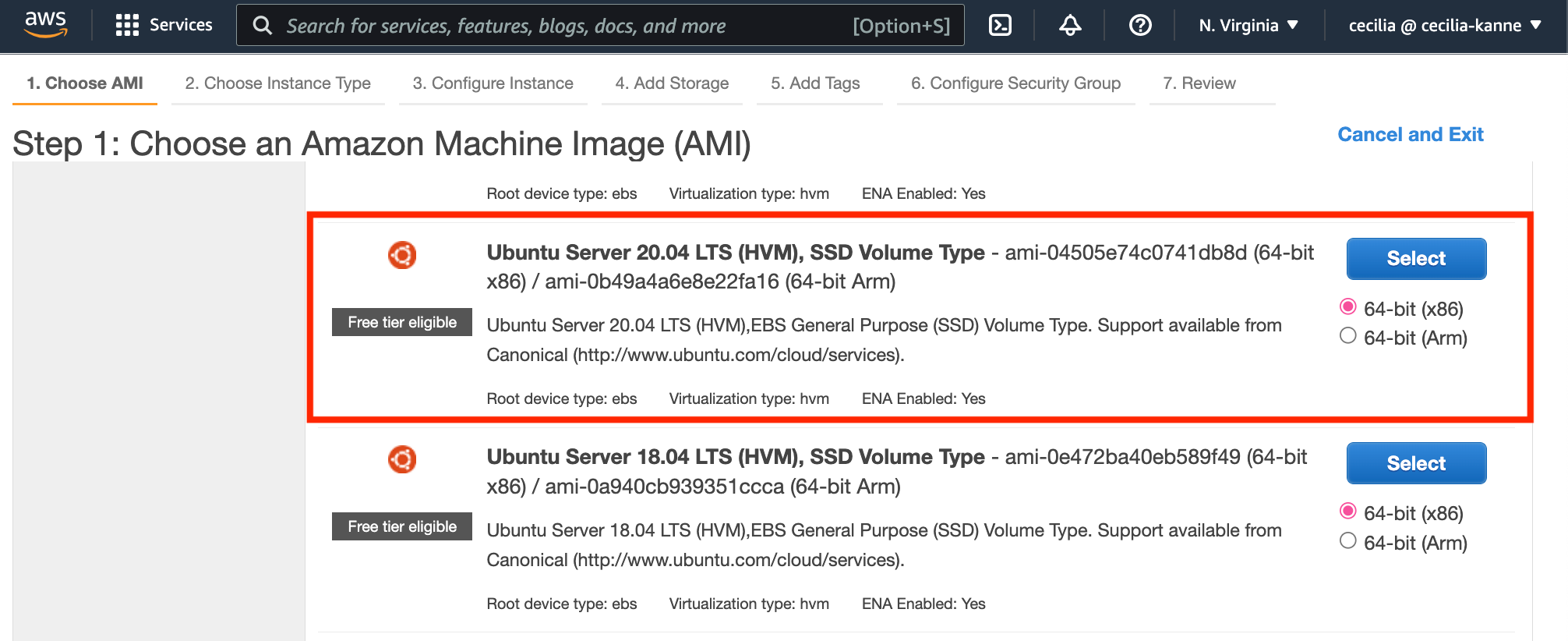Choose 64-bit (x86) for Ubuntu 20.04
This screenshot has width=1568, height=641.
(x=1347, y=306)
